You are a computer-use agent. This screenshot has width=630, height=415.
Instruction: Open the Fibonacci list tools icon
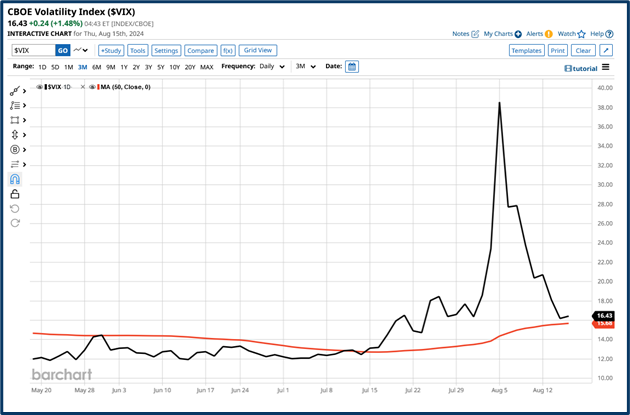[x=14, y=106]
